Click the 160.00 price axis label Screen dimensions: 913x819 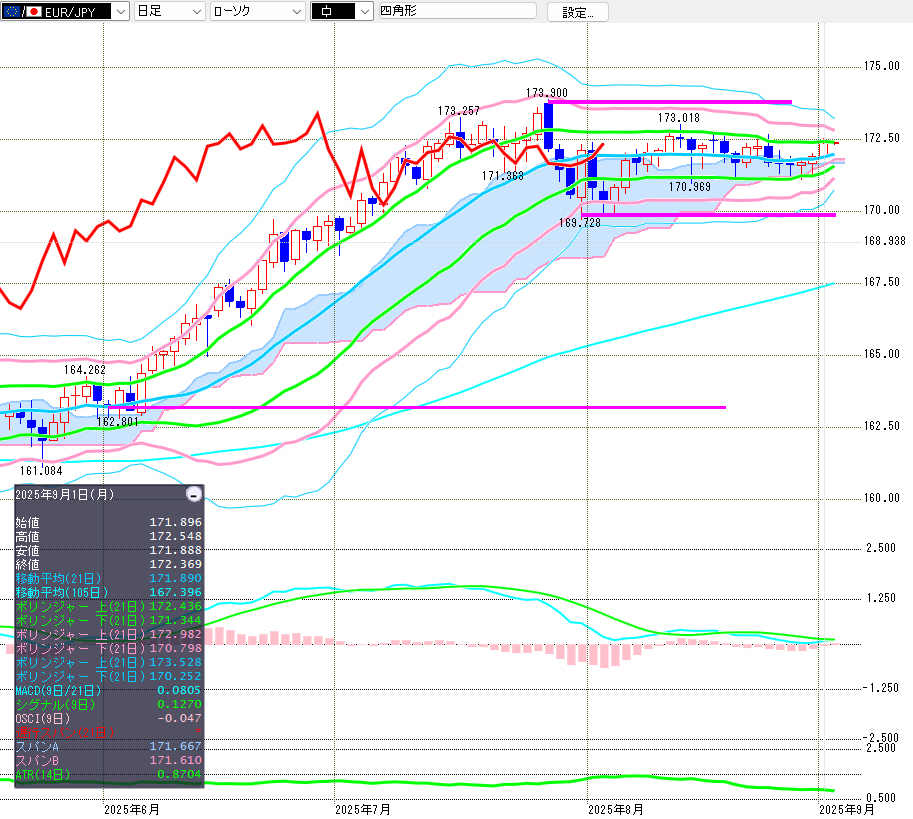[882, 498]
